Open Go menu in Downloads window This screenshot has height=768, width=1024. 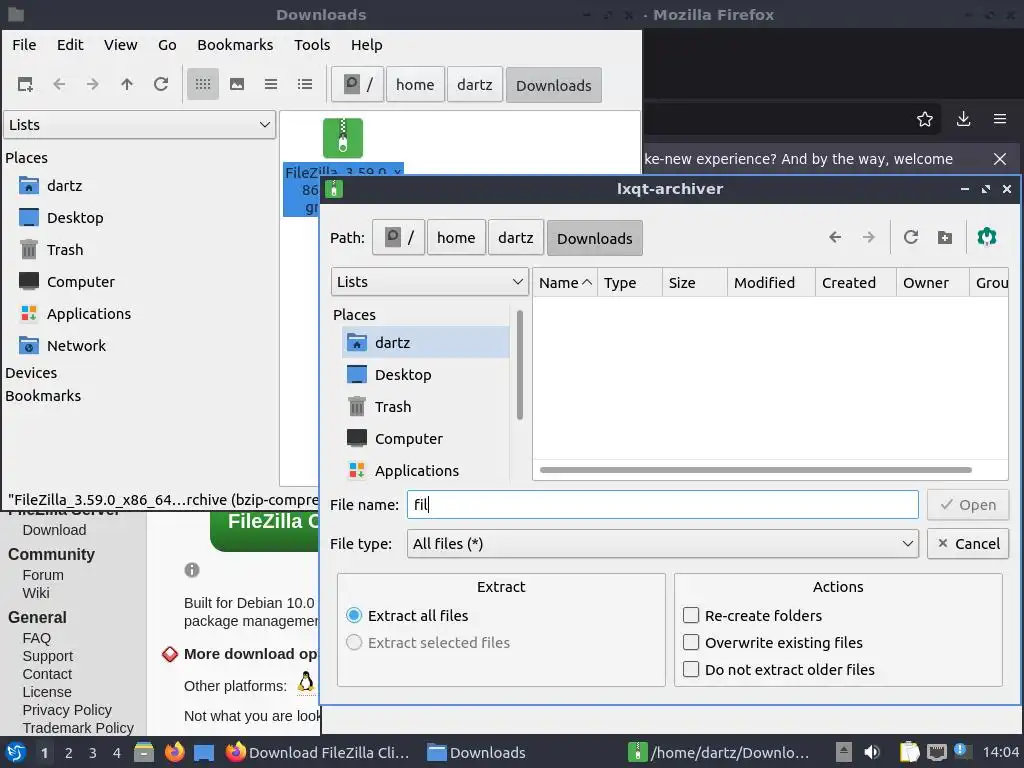(x=167, y=44)
